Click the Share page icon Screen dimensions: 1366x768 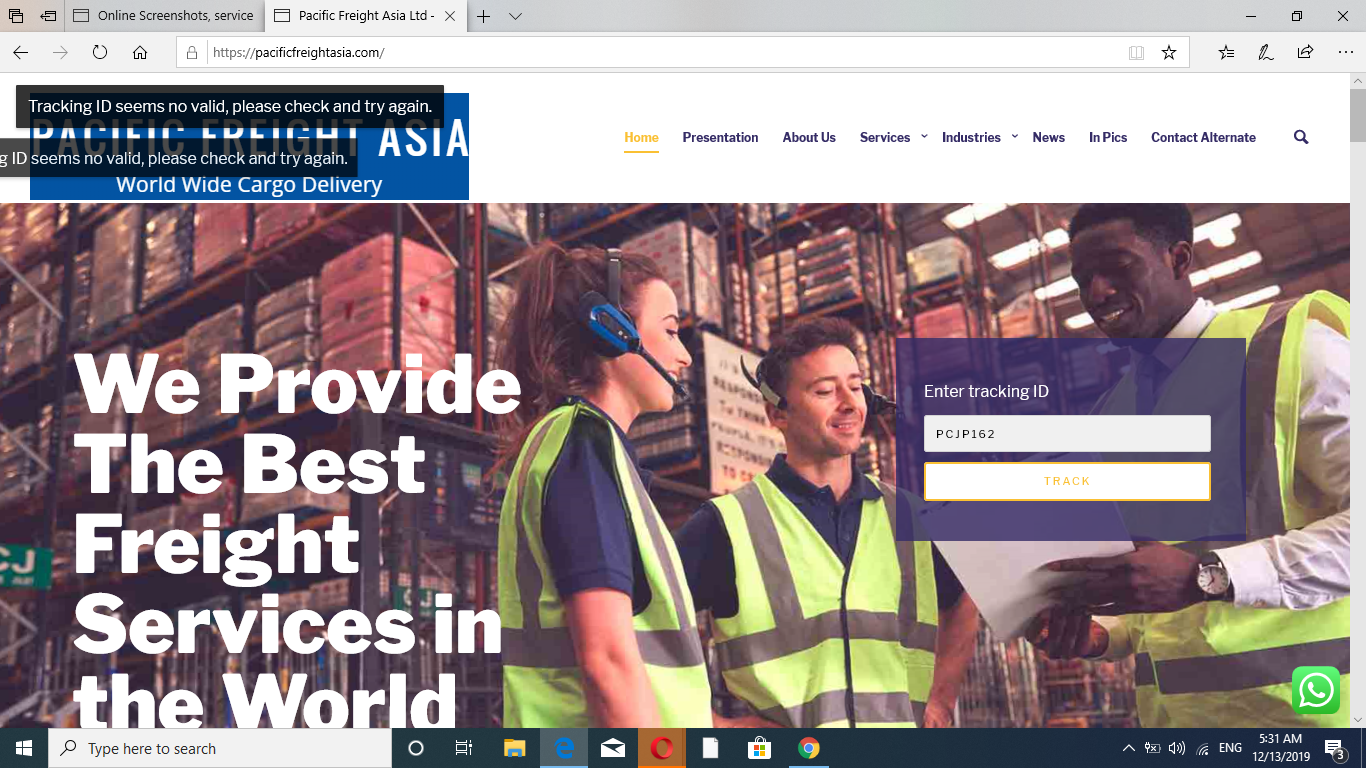pos(1305,53)
